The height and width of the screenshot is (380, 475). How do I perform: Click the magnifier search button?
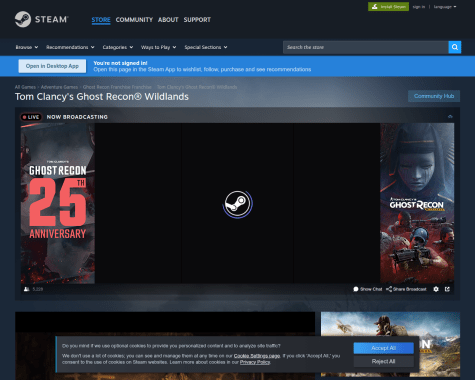pos(455,47)
